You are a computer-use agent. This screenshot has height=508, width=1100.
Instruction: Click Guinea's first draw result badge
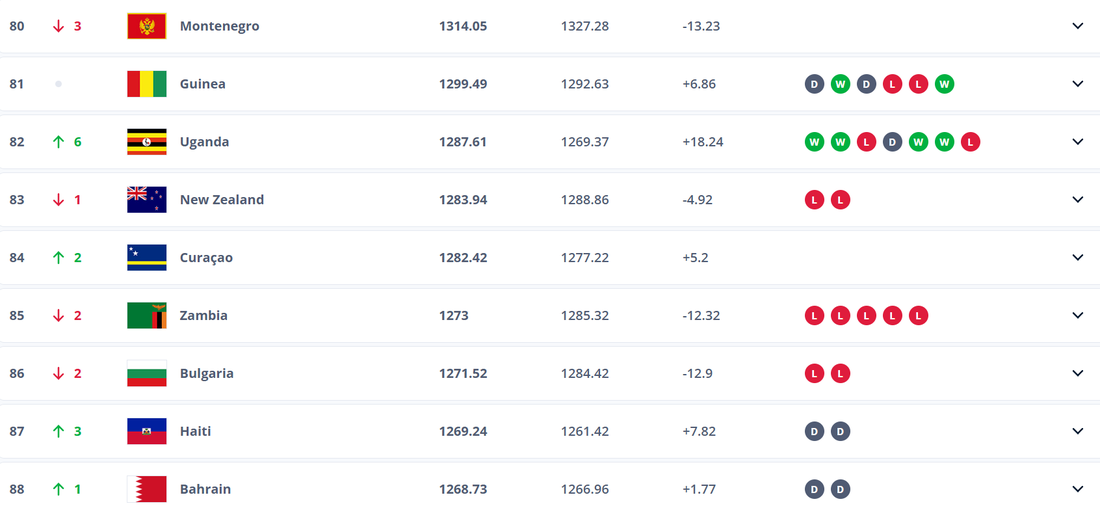[815, 84]
